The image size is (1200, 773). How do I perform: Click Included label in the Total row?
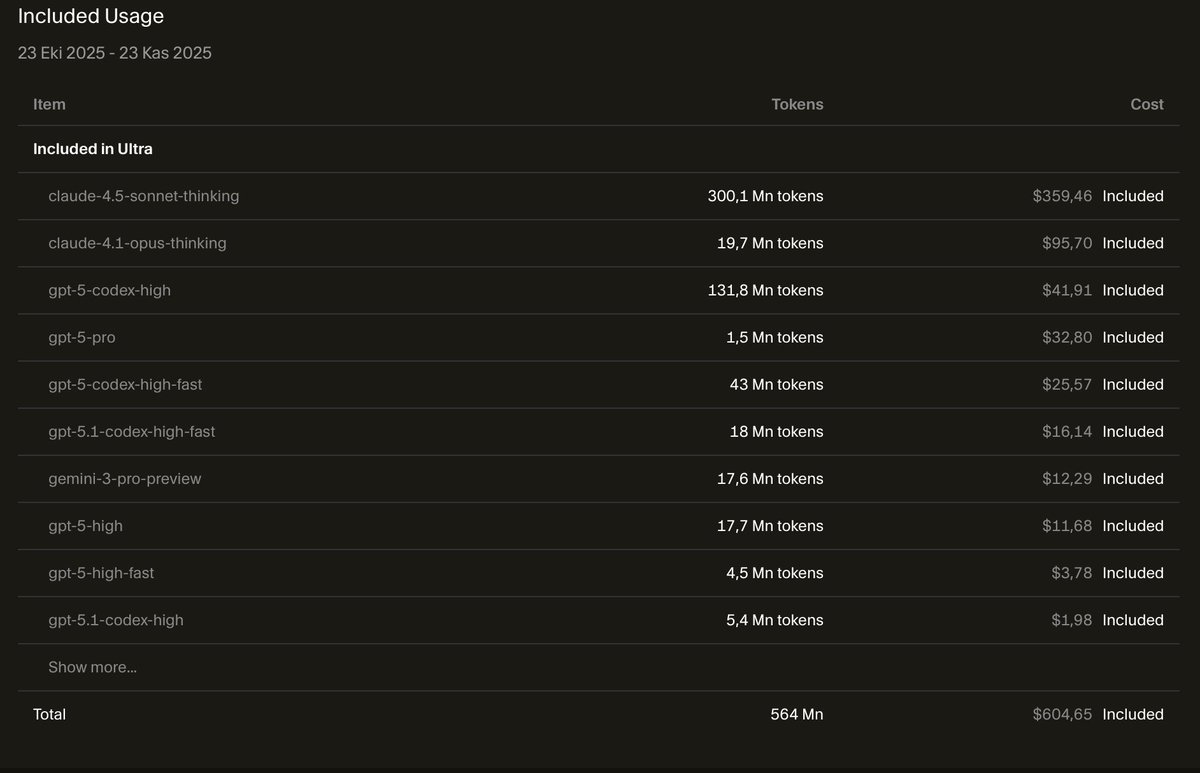(1133, 714)
